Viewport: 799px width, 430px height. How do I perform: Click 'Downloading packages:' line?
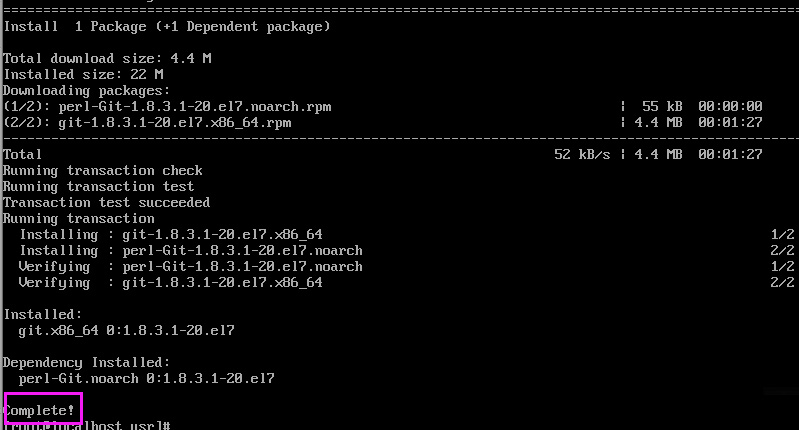pyautogui.click(x=86, y=91)
